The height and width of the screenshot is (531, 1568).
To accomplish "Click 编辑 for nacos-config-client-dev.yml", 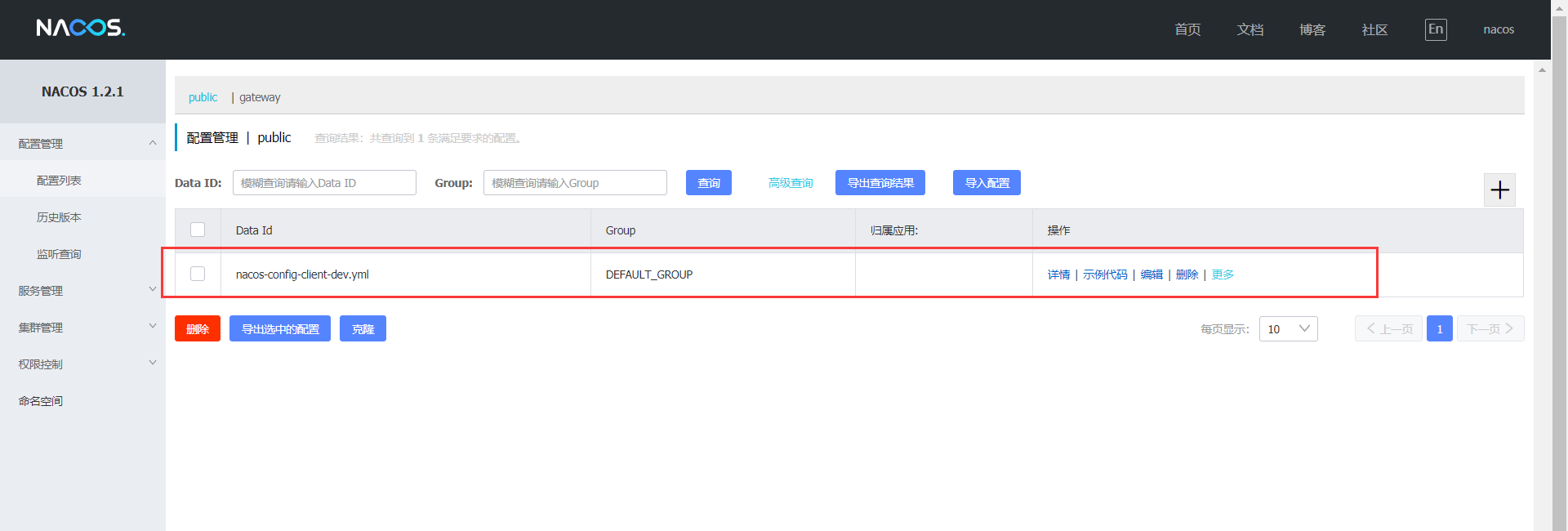I will (x=1151, y=274).
